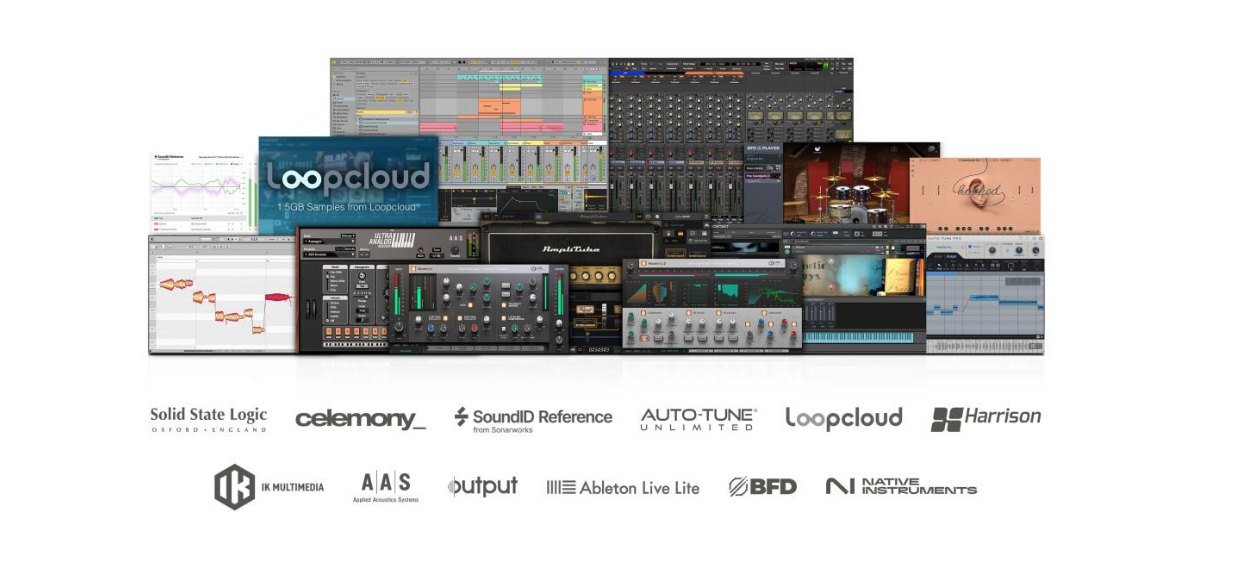Click the BFD logo
The image size is (1244, 567).
[763, 487]
